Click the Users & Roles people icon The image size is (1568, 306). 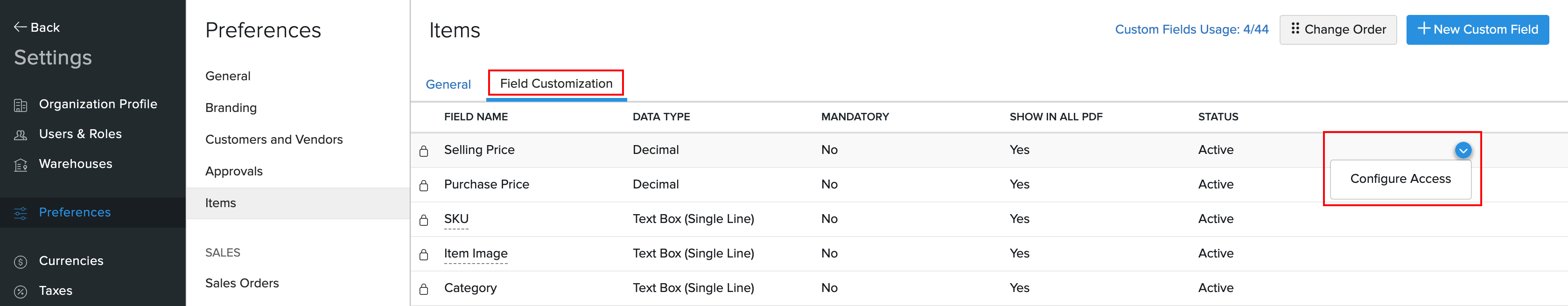(x=21, y=135)
